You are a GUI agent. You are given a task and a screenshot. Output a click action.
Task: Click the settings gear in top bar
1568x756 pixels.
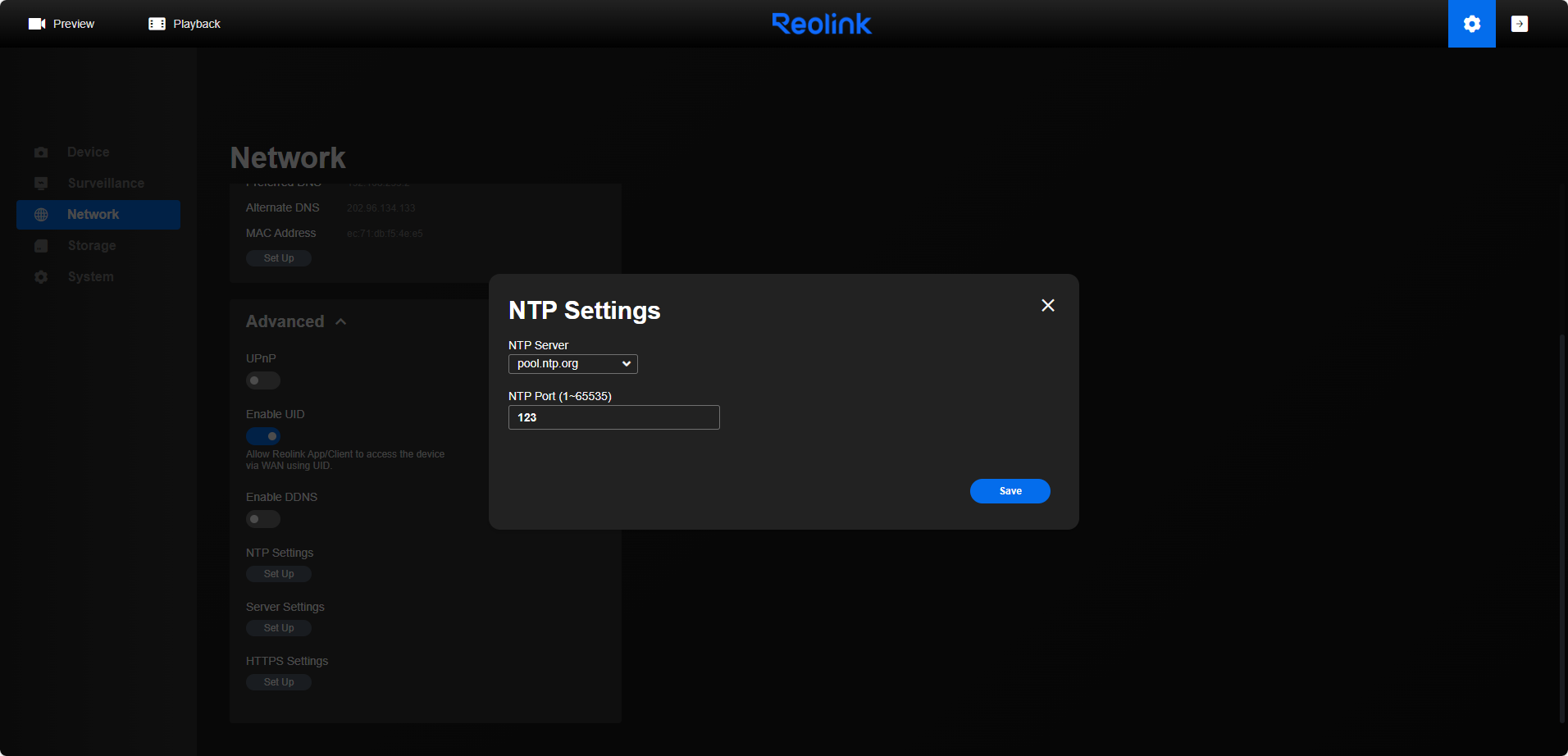(1471, 23)
